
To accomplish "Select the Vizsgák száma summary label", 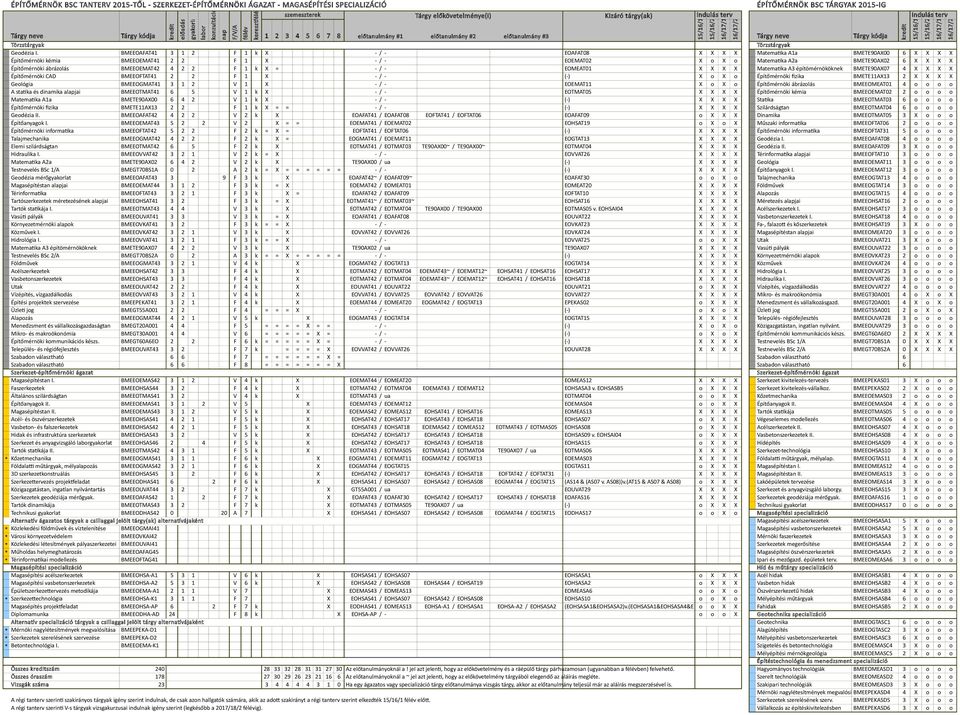I will point(29,686).
